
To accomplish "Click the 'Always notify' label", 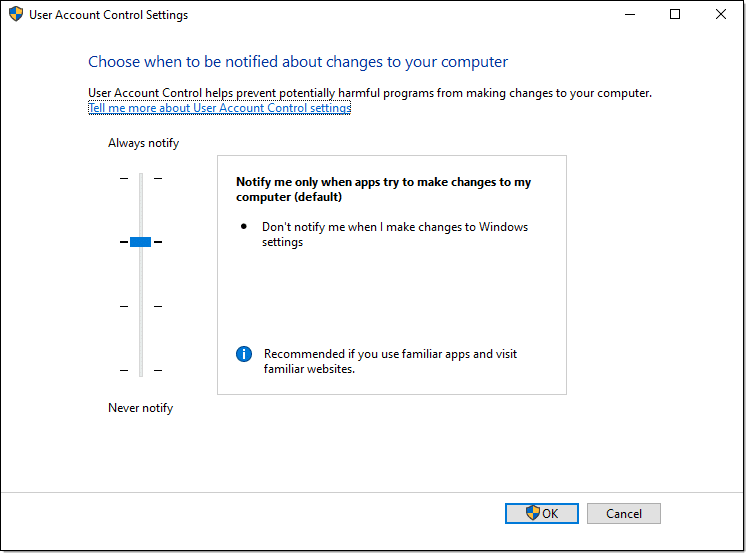I will [x=143, y=143].
